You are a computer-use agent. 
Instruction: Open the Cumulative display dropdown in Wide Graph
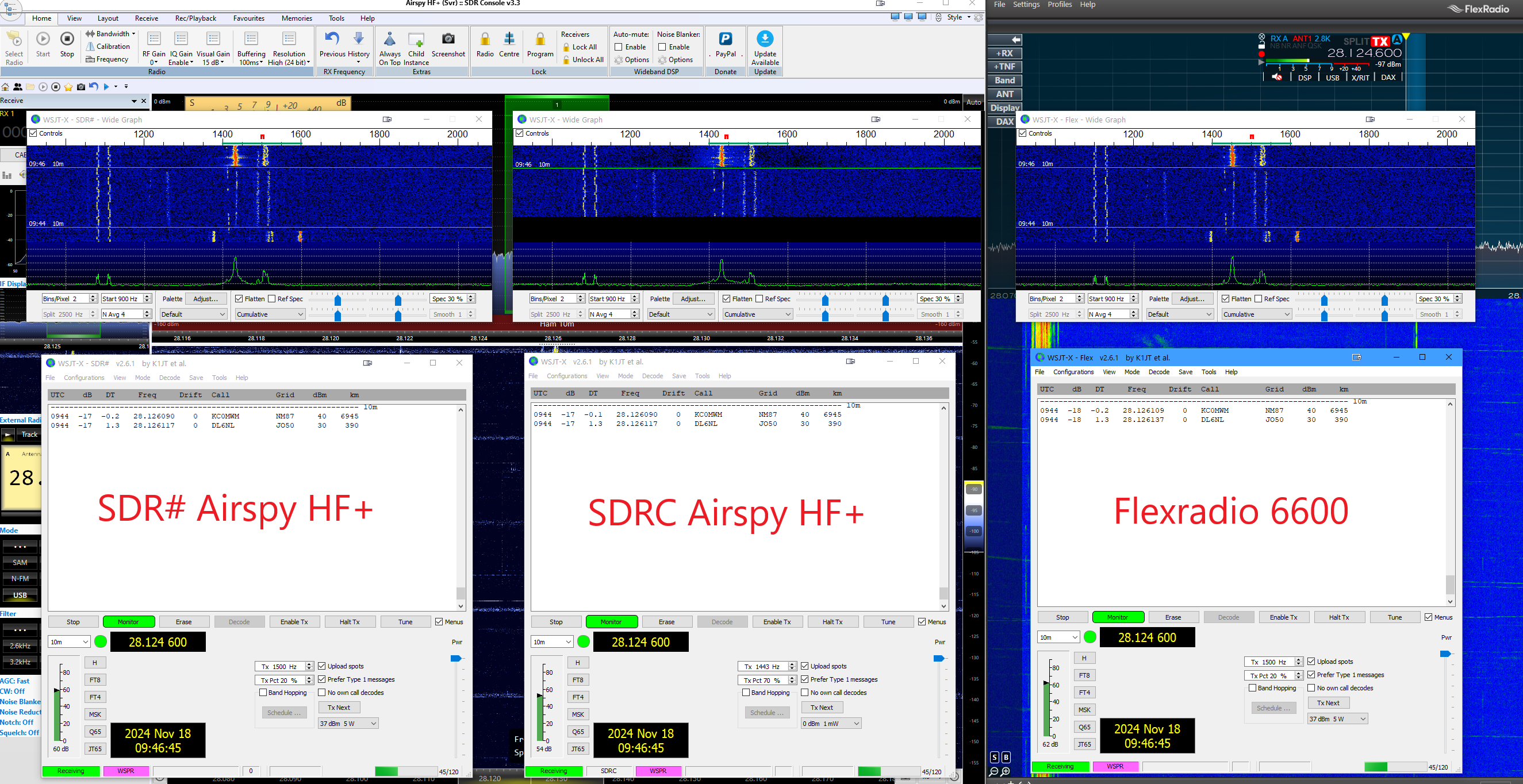[269, 314]
